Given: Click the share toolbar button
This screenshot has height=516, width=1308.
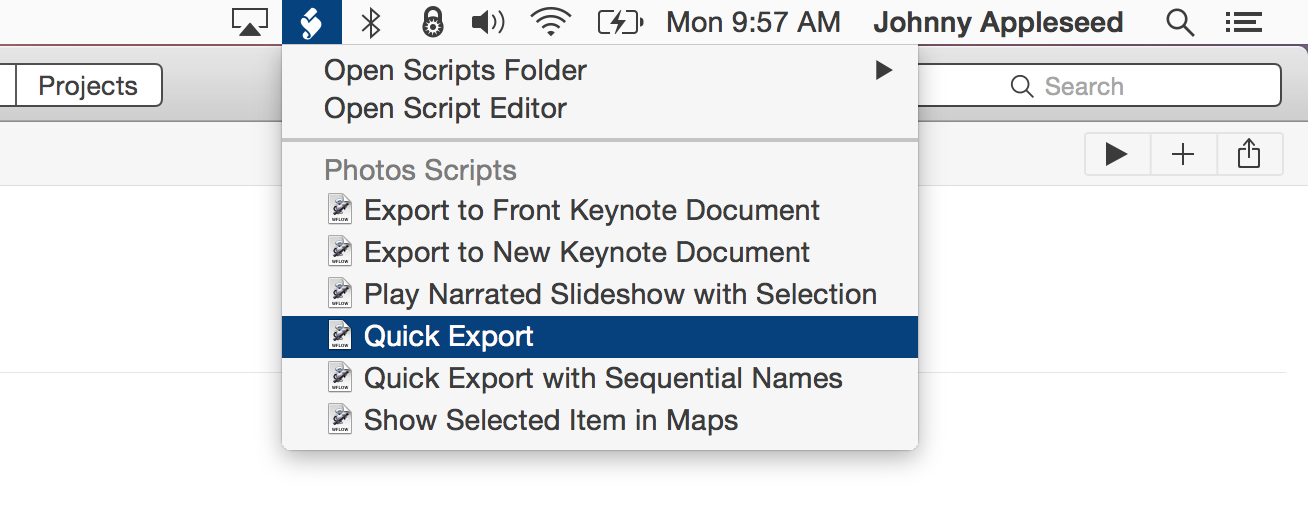Looking at the screenshot, I should tap(1249, 154).
